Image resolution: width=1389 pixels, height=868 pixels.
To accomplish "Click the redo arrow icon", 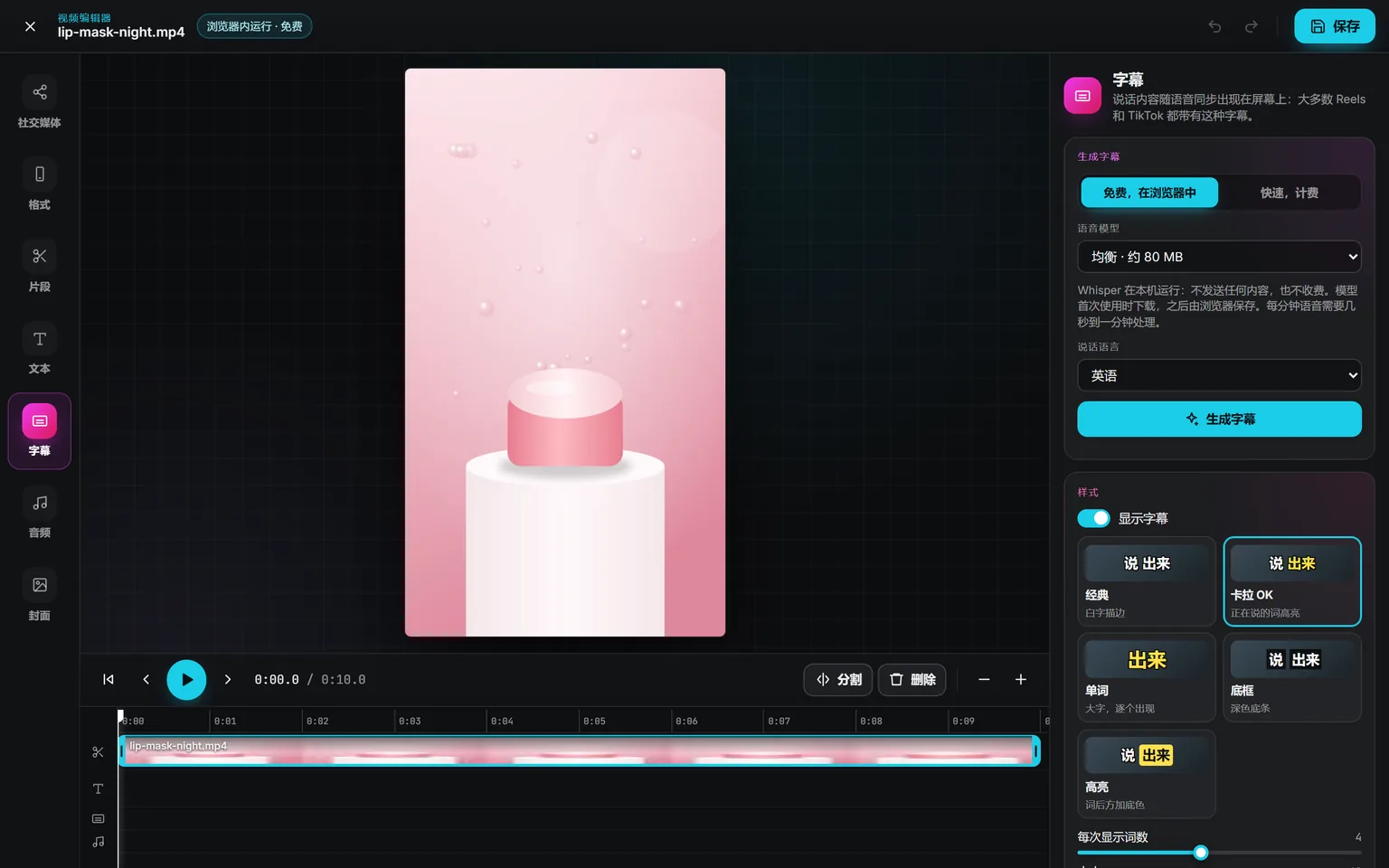I will tap(1251, 26).
